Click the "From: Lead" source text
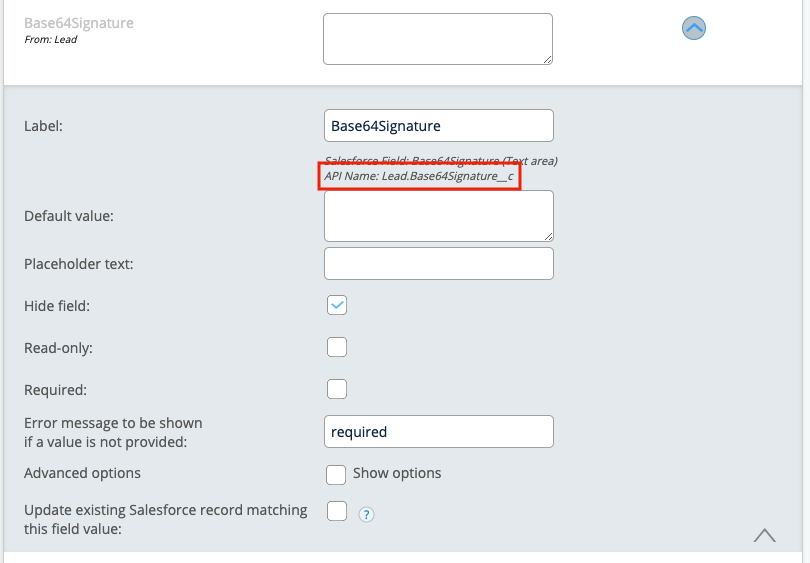The height and width of the screenshot is (563, 810). (x=51, y=40)
